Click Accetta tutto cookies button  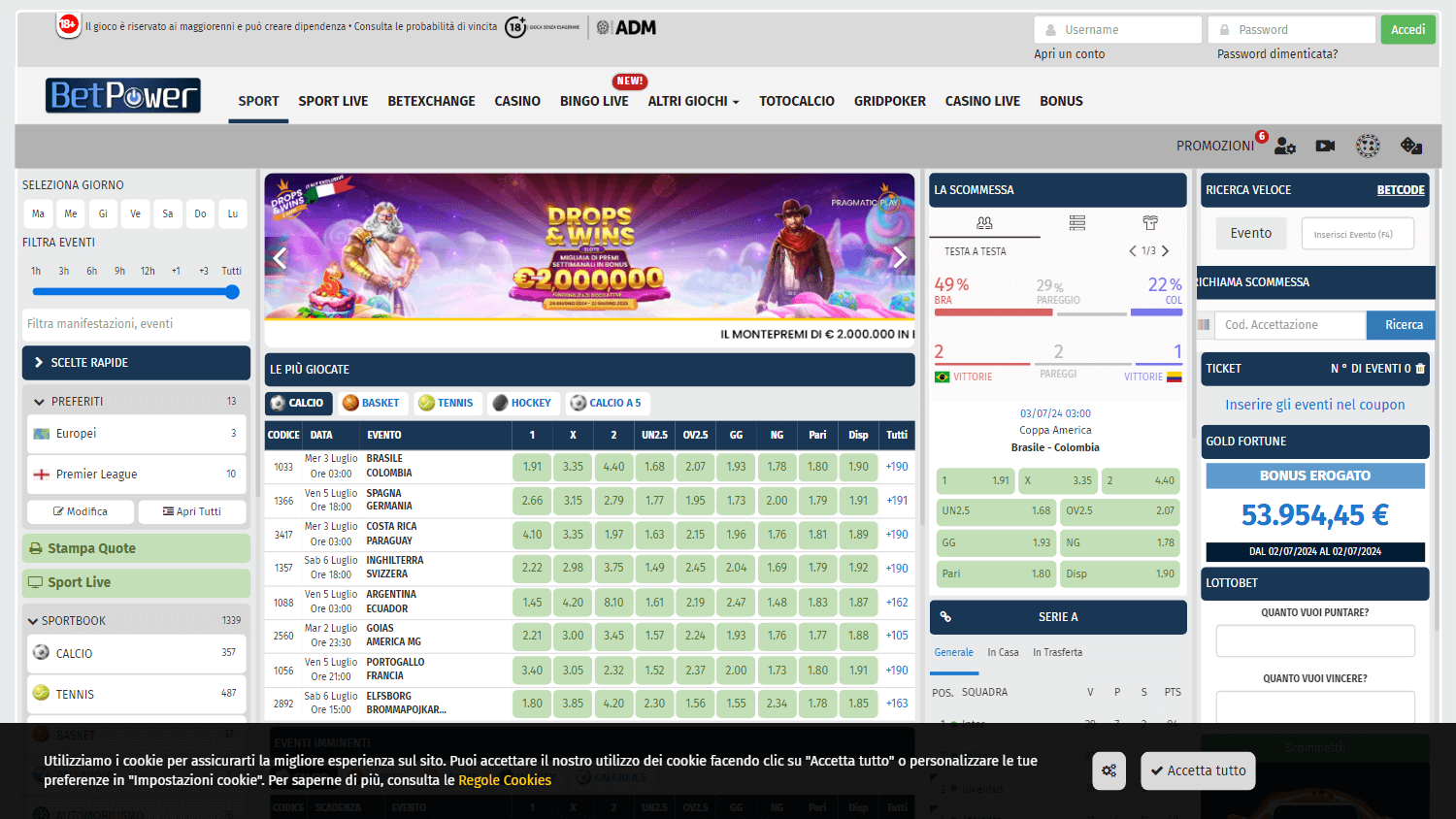point(1198,770)
